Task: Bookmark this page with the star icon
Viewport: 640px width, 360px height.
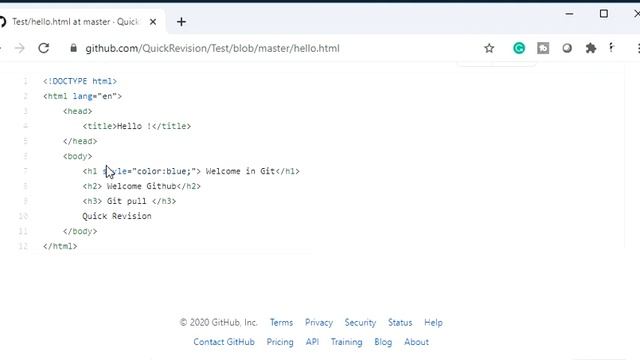Action: pyautogui.click(x=489, y=48)
